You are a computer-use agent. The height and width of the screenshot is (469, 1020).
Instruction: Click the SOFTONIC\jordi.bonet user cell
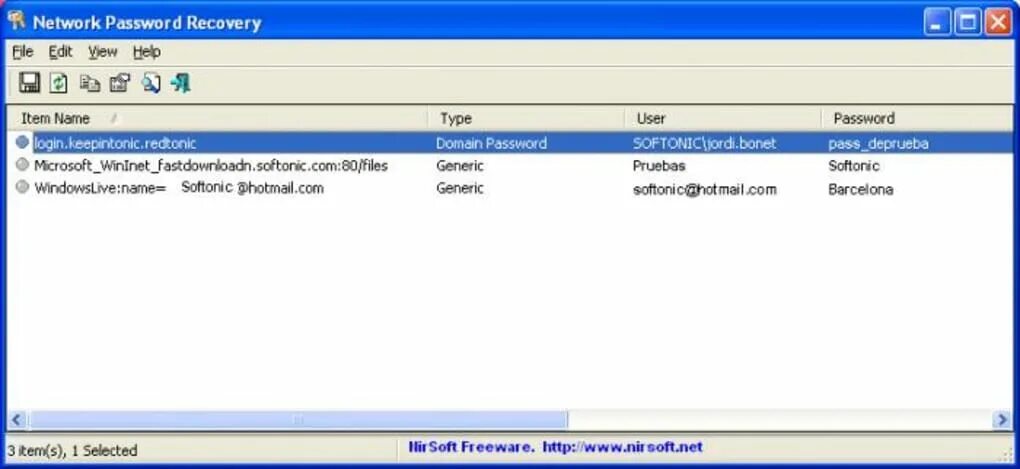tap(705, 143)
